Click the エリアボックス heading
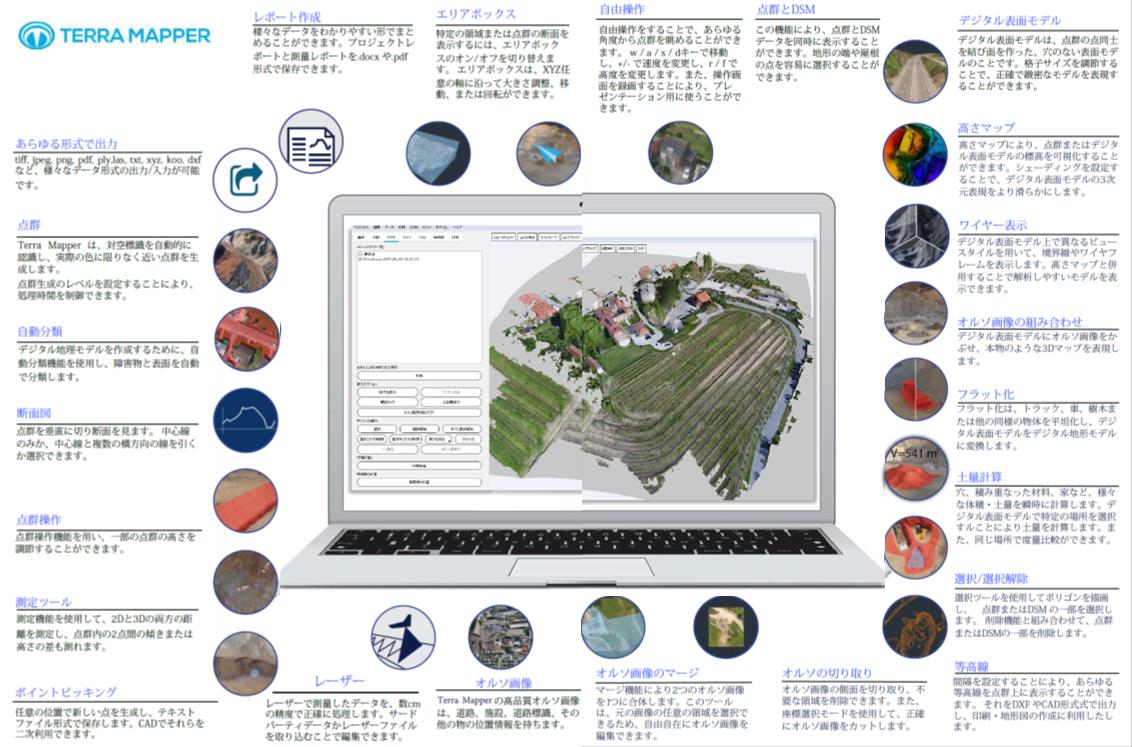Viewport: 1132px width, 747px height. [476, 14]
